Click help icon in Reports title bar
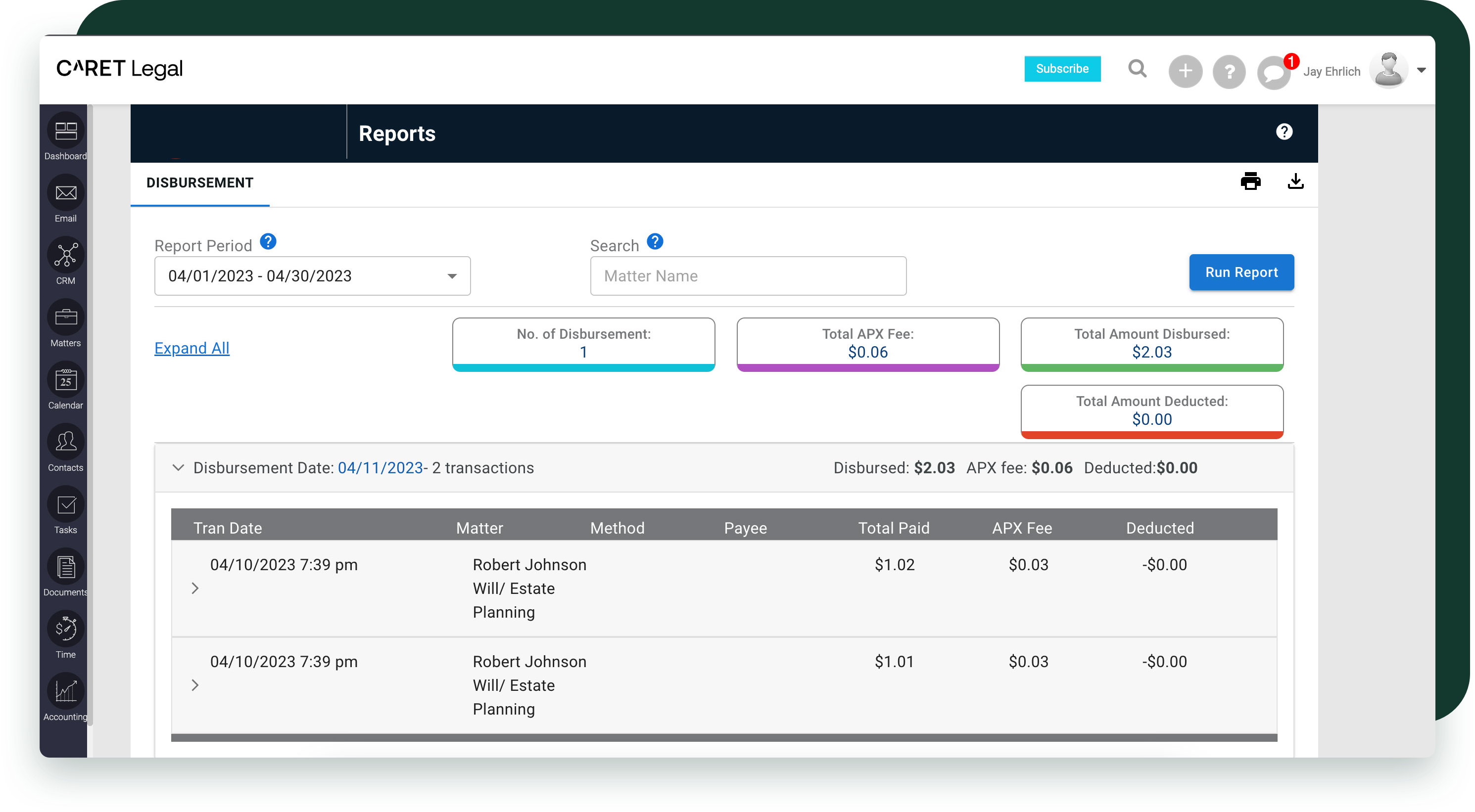 pos(1285,132)
